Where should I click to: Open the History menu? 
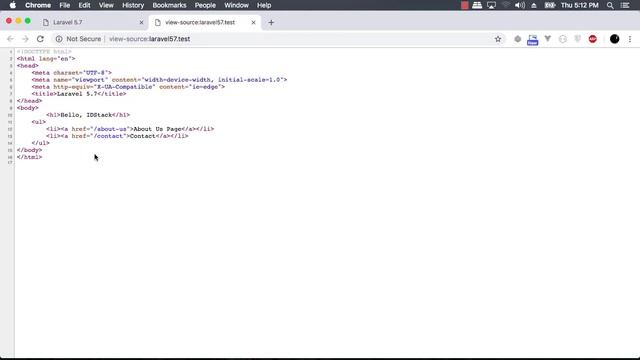133,5
